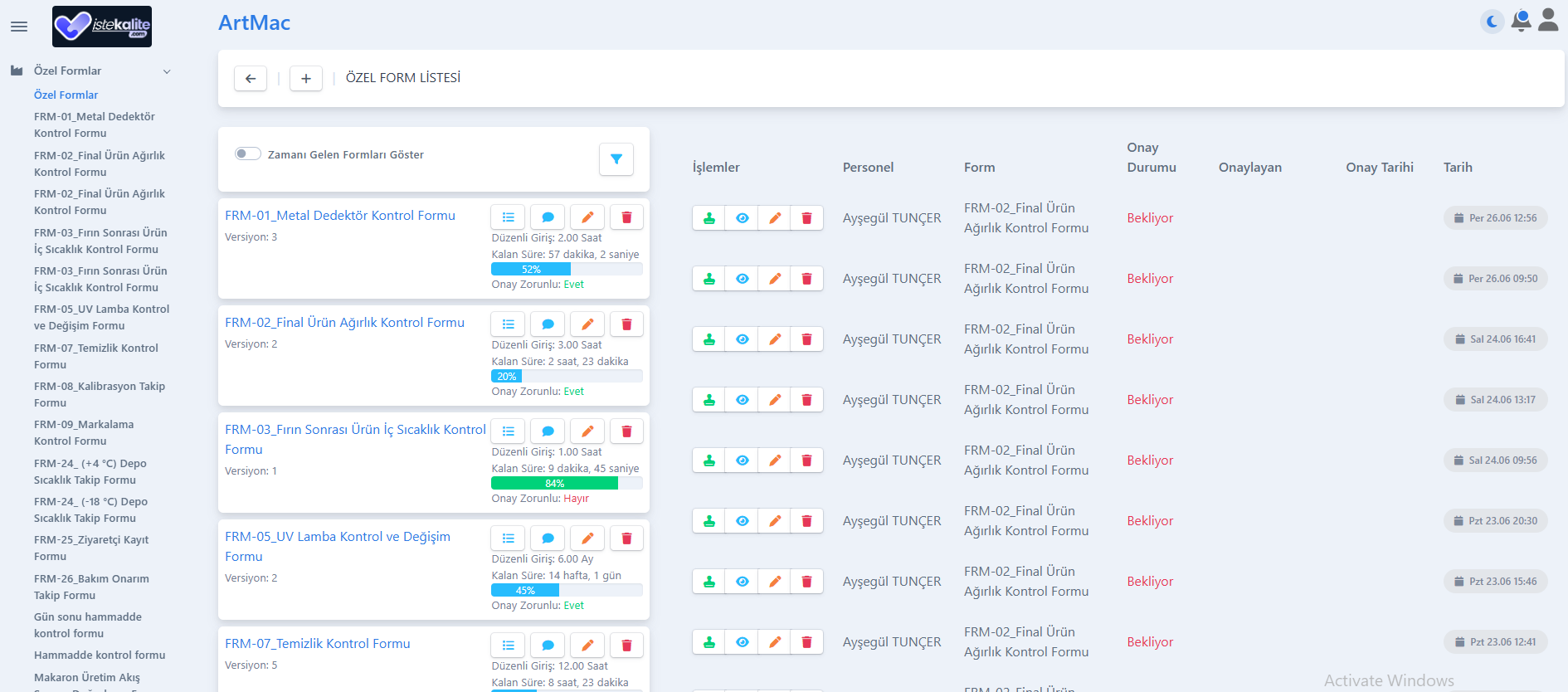This screenshot has height=692, width=1568.
Task: Open FRM-02_Final Ürün Ağırlık card title
Action: tap(344, 323)
